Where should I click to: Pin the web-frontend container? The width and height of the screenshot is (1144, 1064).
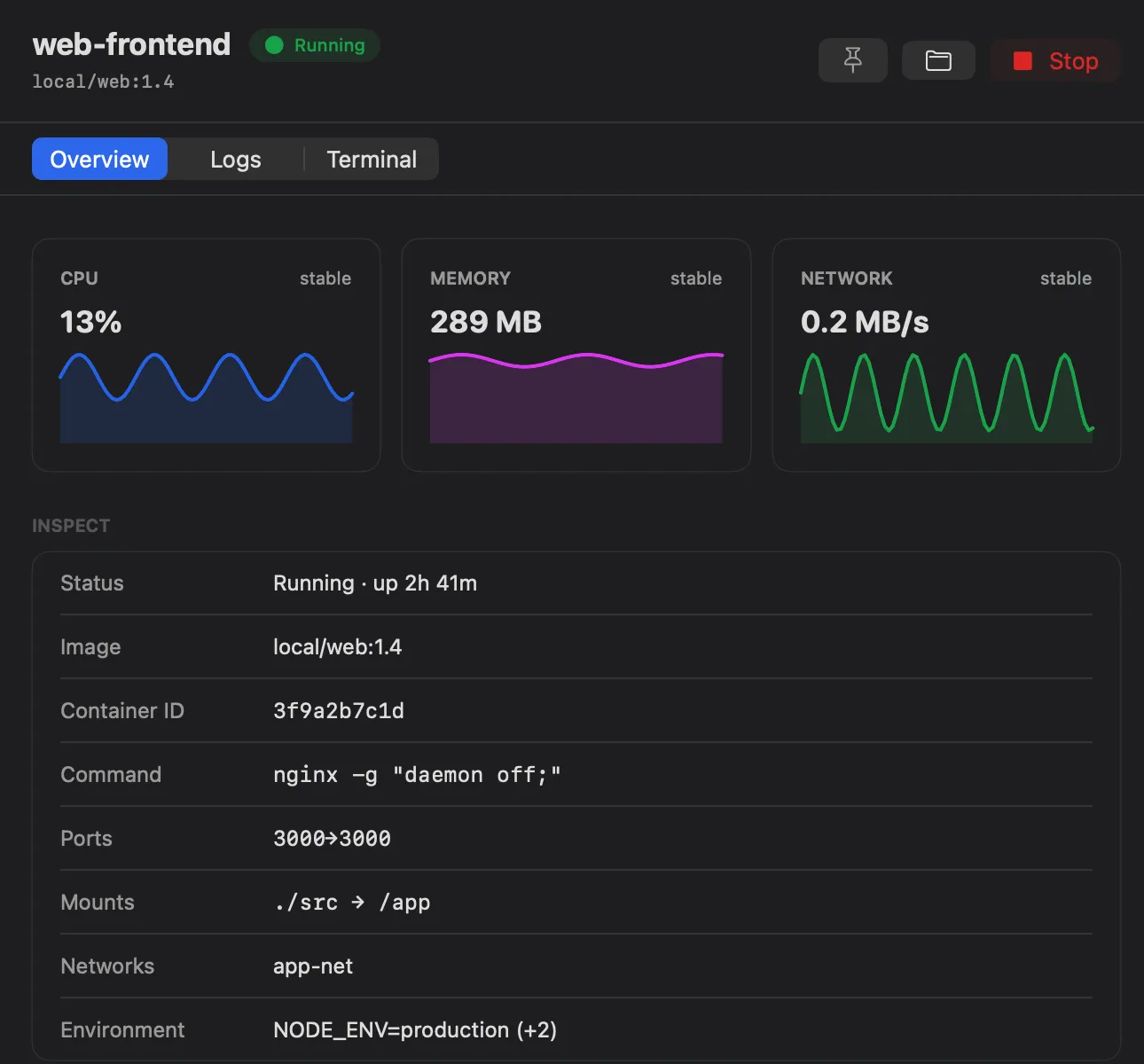[852, 60]
